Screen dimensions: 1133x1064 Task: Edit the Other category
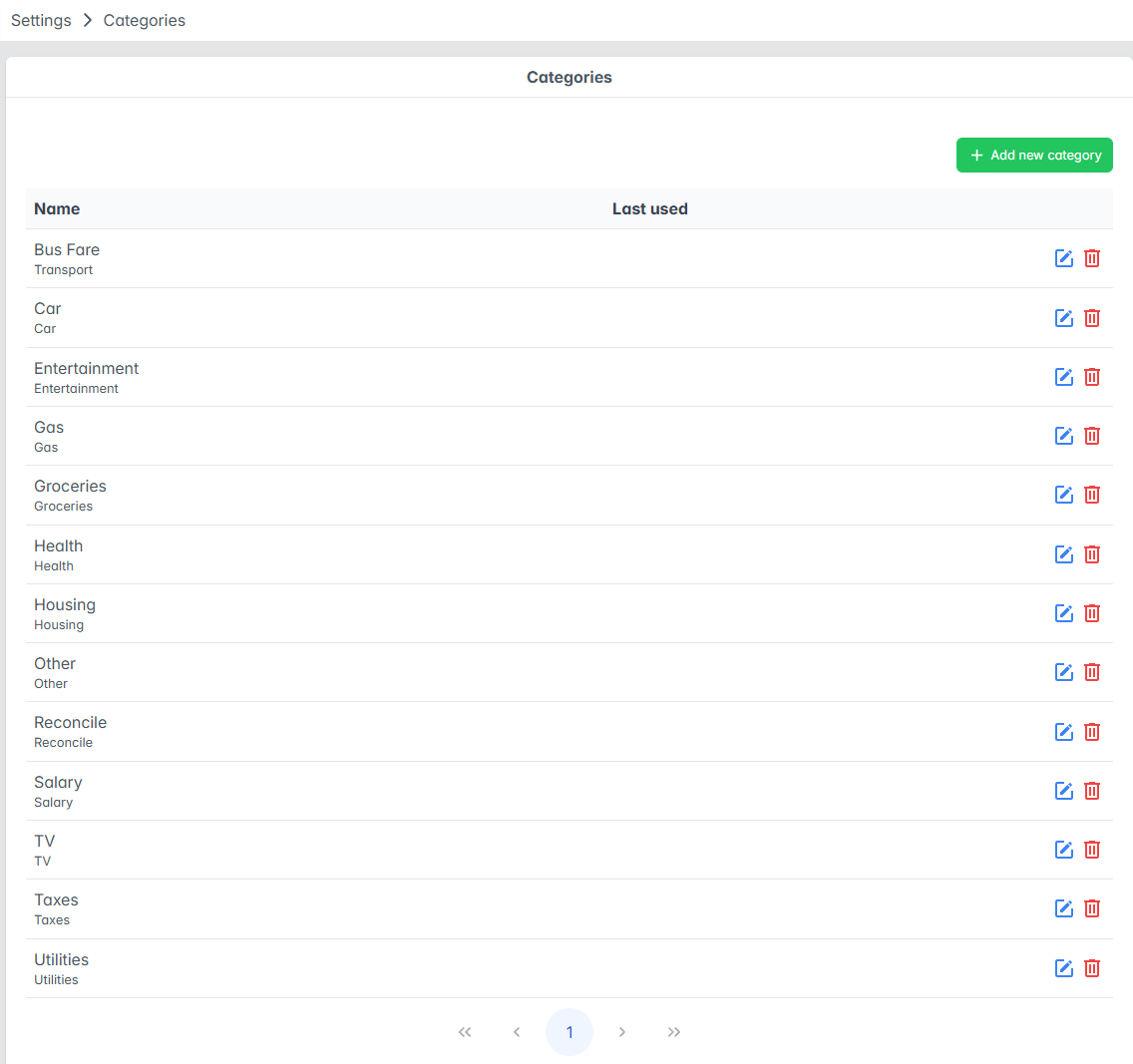pos(1063,672)
